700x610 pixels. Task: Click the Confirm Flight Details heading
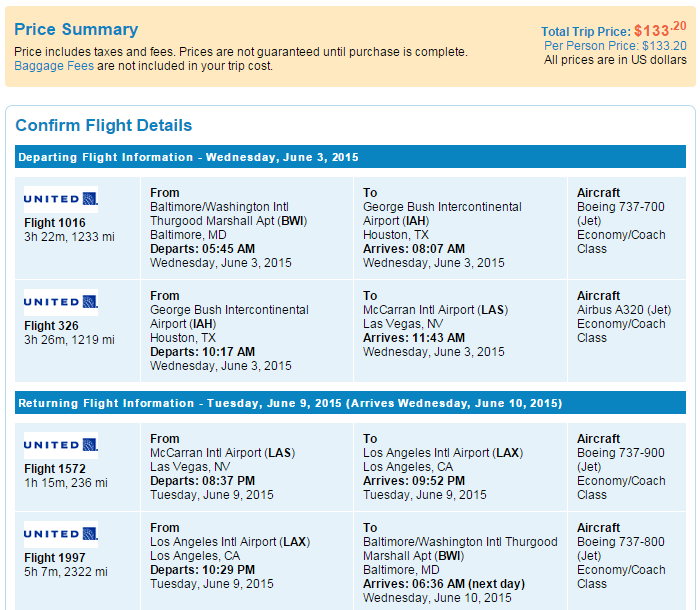coord(104,125)
